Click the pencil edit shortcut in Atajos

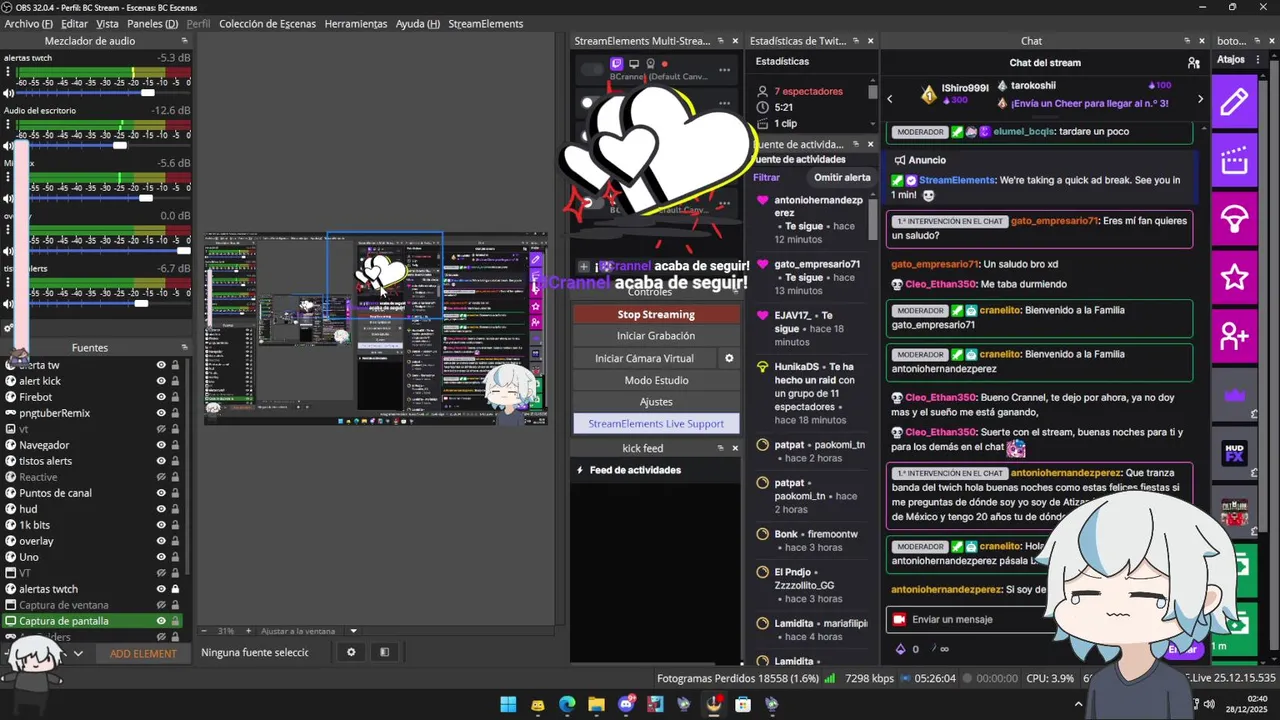[x=1234, y=101]
